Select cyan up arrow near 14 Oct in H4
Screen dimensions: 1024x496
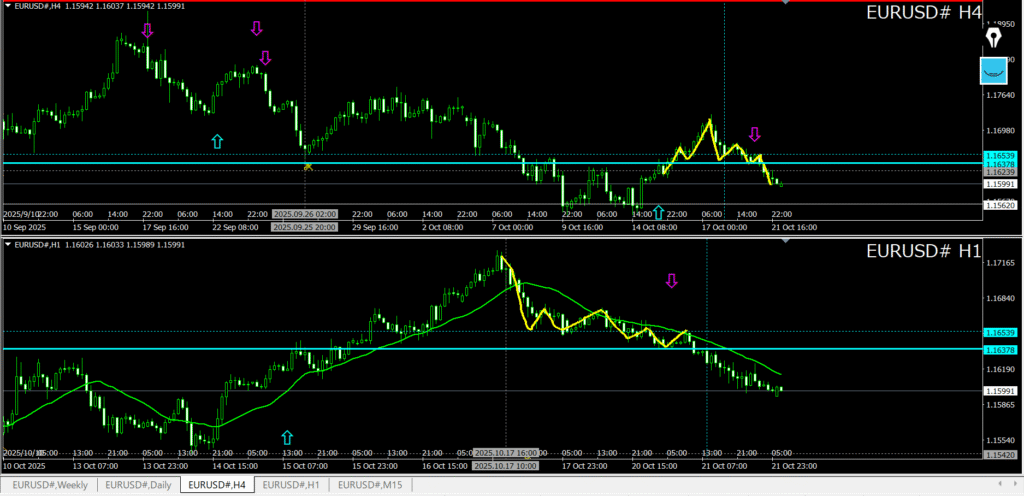(658, 212)
